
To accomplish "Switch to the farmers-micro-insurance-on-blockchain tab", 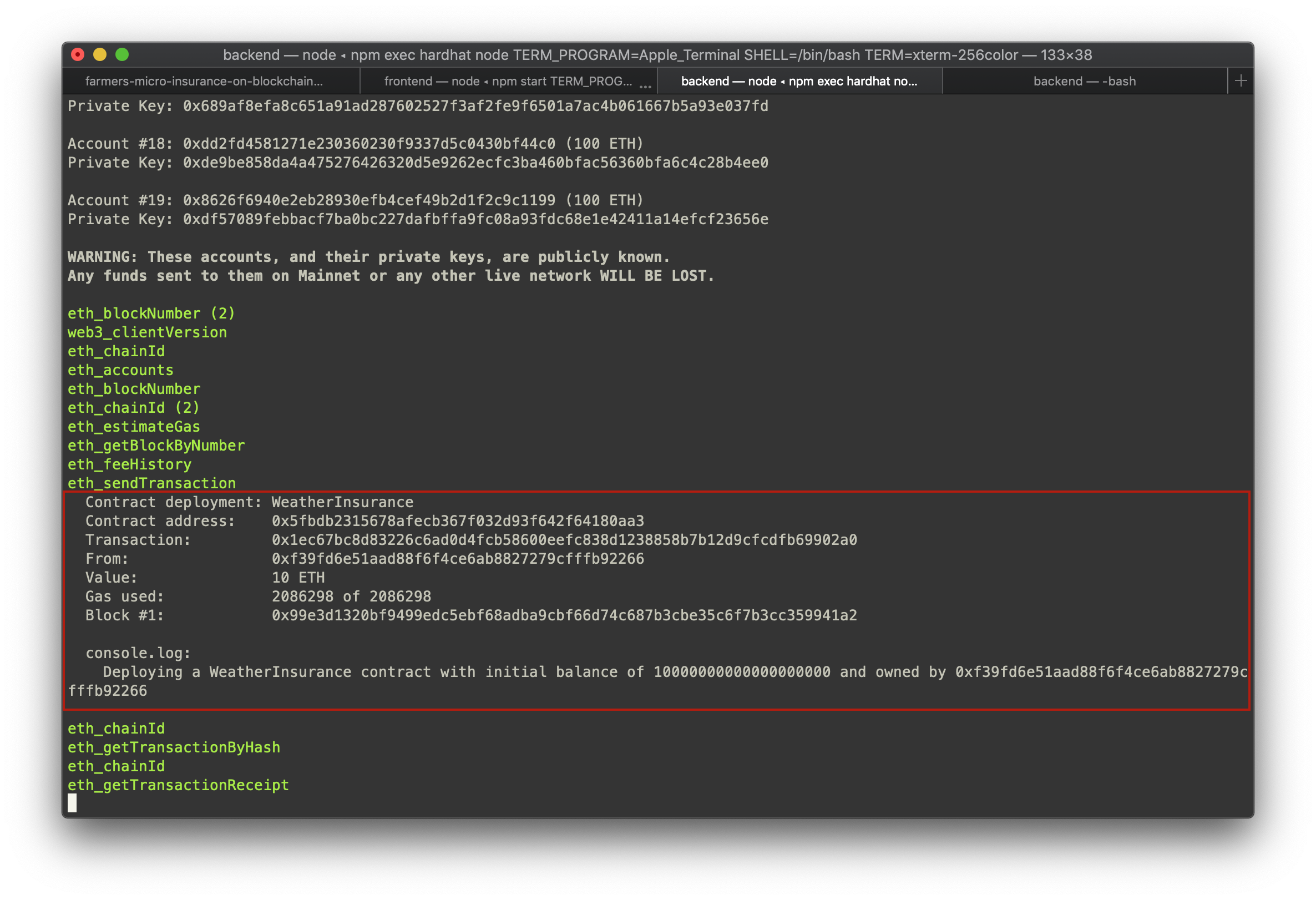I will coord(204,81).
